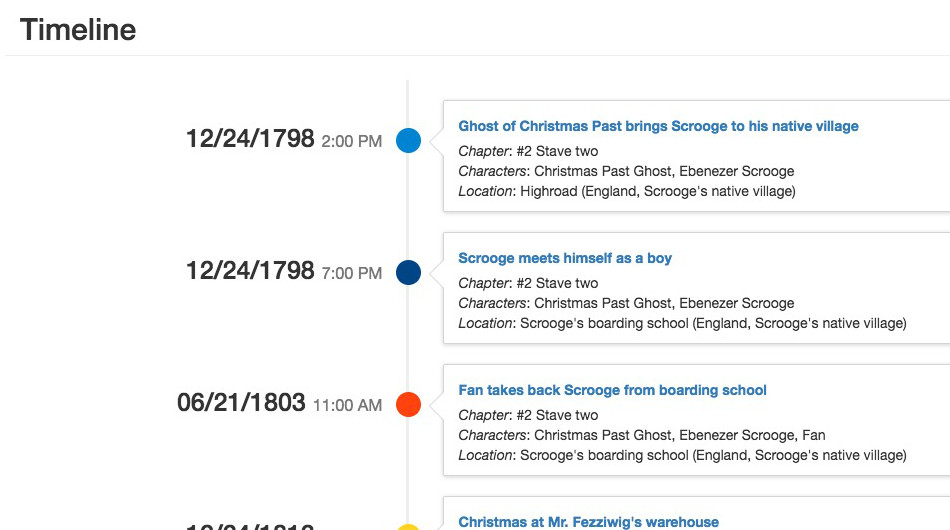Click Characters line mentioning Fan
This screenshot has height=530, width=950.
(642, 436)
